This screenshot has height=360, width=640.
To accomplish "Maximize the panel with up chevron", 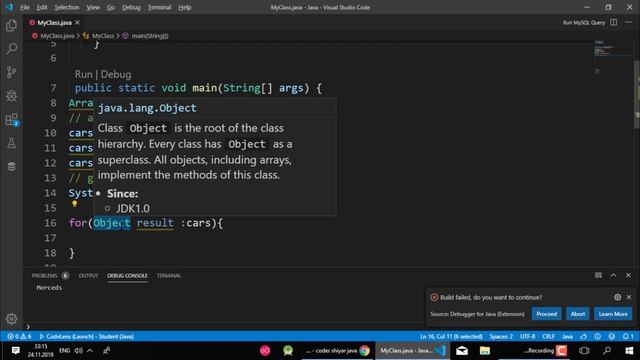I will click(613, 276).
